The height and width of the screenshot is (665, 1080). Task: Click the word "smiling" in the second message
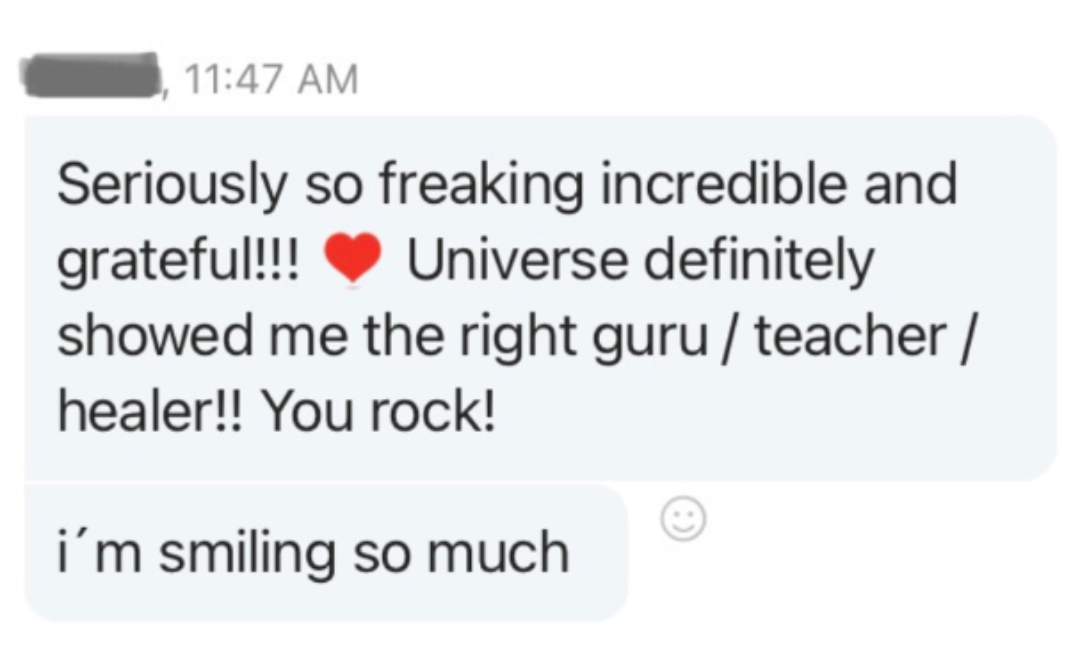click(x=247, y=553)
